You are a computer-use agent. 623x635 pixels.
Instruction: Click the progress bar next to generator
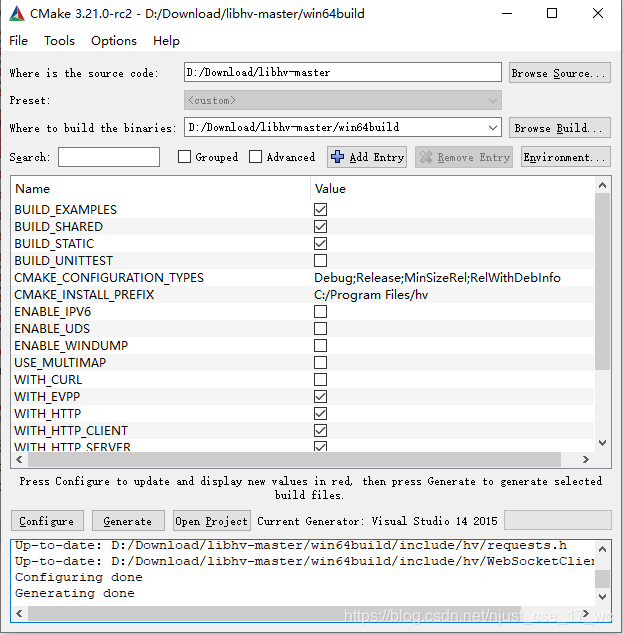(557, 520)
